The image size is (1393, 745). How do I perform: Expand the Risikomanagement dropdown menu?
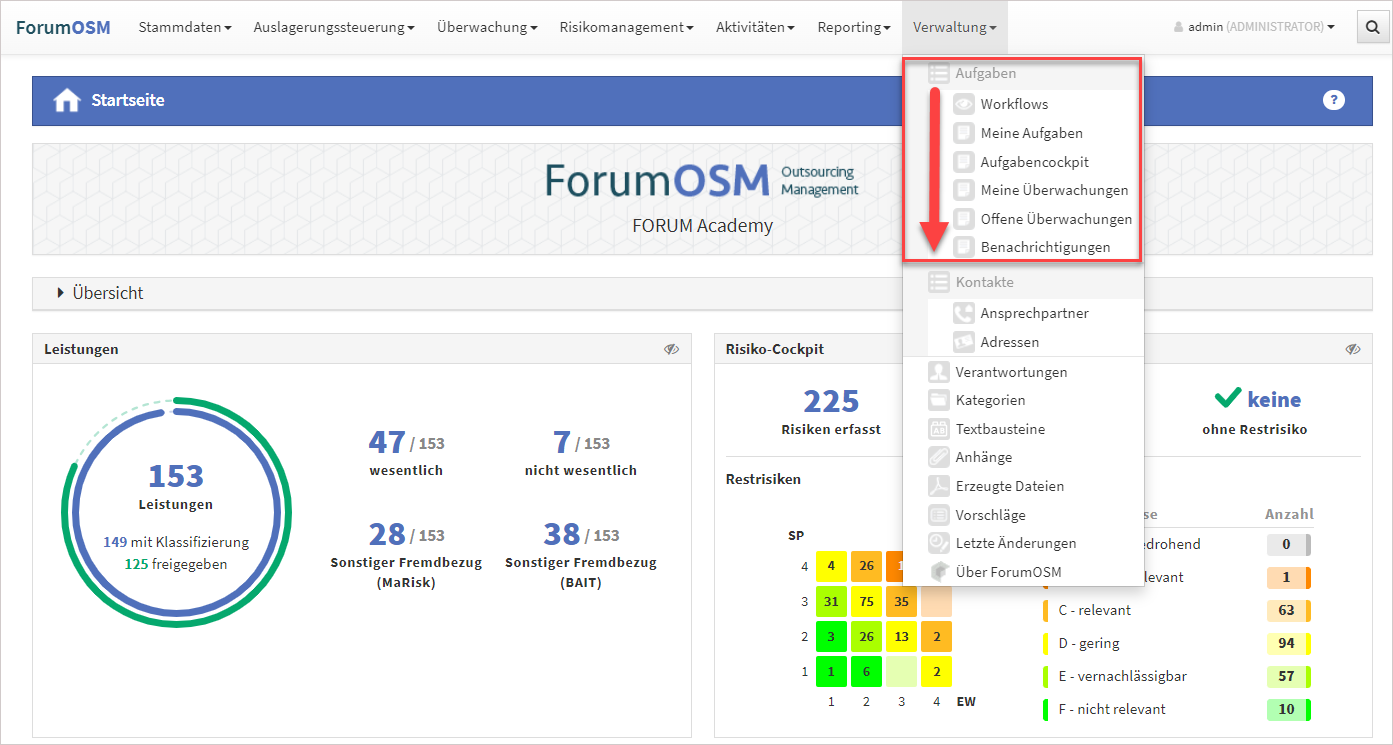pyautogui.click(x=626, y=28)
